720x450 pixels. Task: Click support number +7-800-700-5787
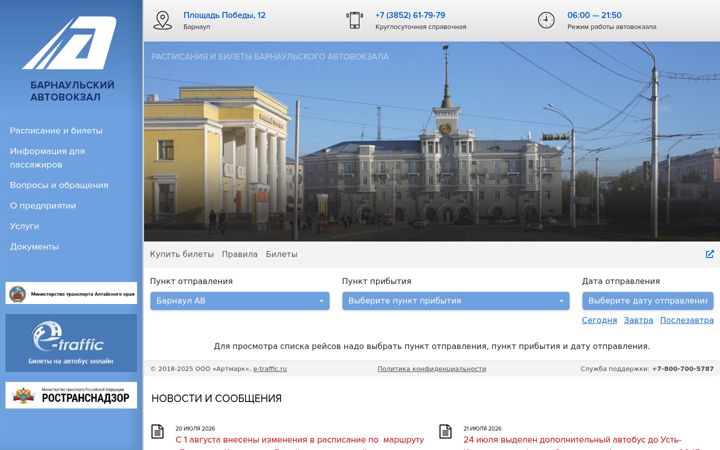tap(683, 369)
